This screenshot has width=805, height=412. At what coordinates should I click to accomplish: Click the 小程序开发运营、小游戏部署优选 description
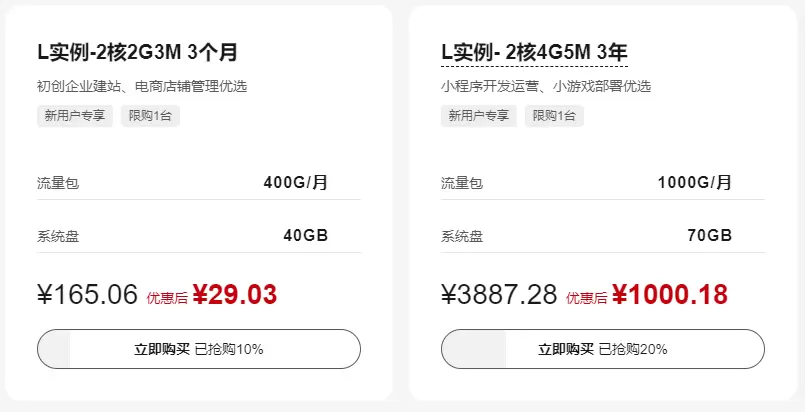[546, 86]
